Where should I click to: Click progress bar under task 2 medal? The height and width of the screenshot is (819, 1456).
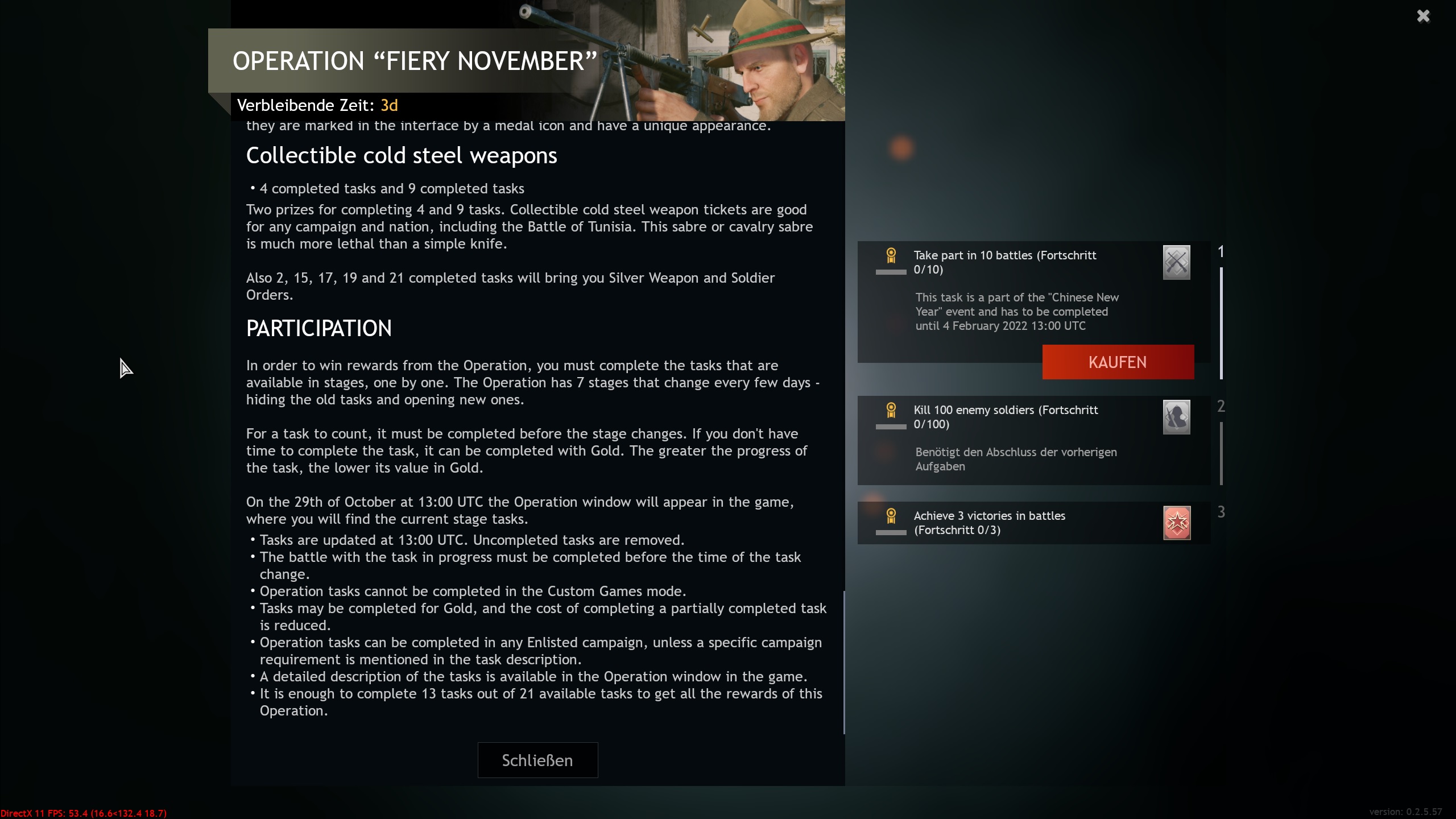click(891, 427)
